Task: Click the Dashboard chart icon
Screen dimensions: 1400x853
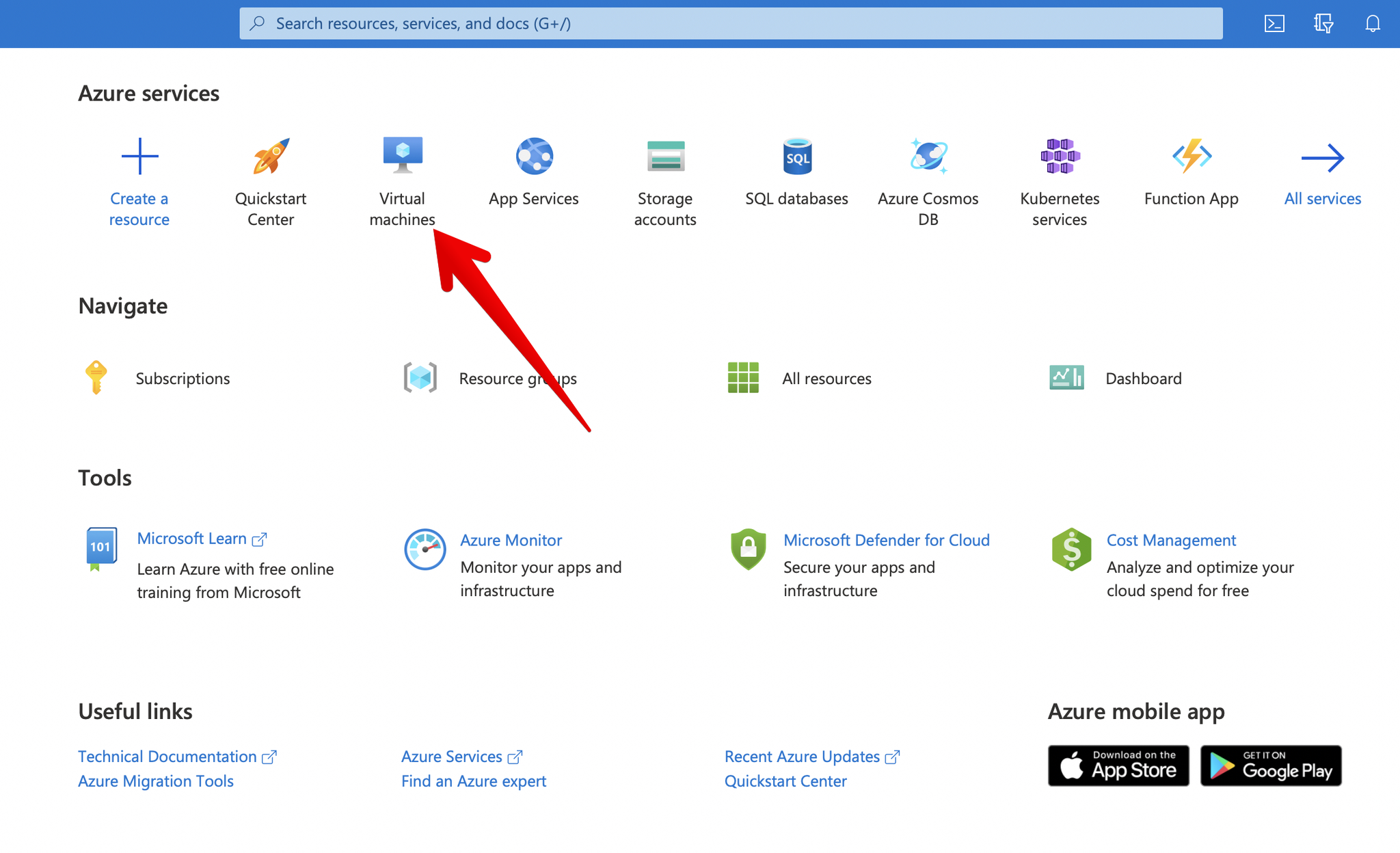Action: point(1066,377)
